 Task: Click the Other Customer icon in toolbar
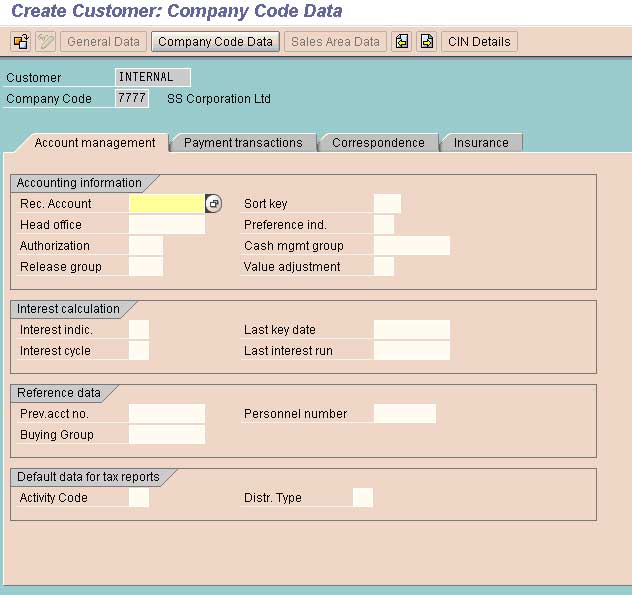pyautogui.click(x=20, y=42)
